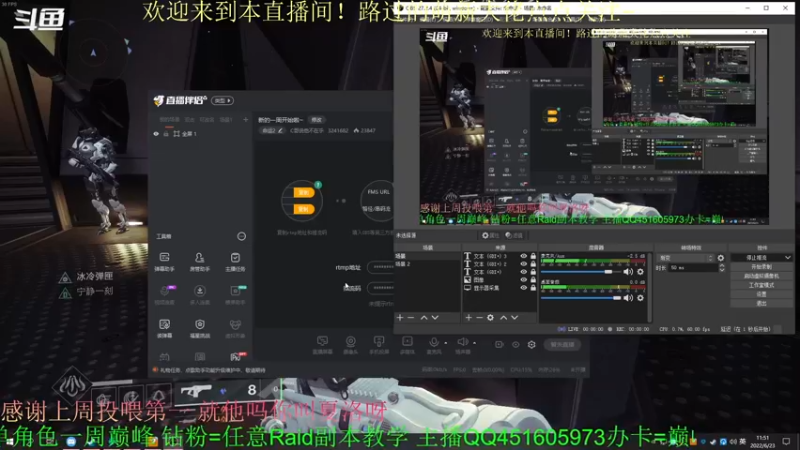Mute the 麦克风/Aux mixer channel
Viewport: 800px width, 450px height.
628,272
